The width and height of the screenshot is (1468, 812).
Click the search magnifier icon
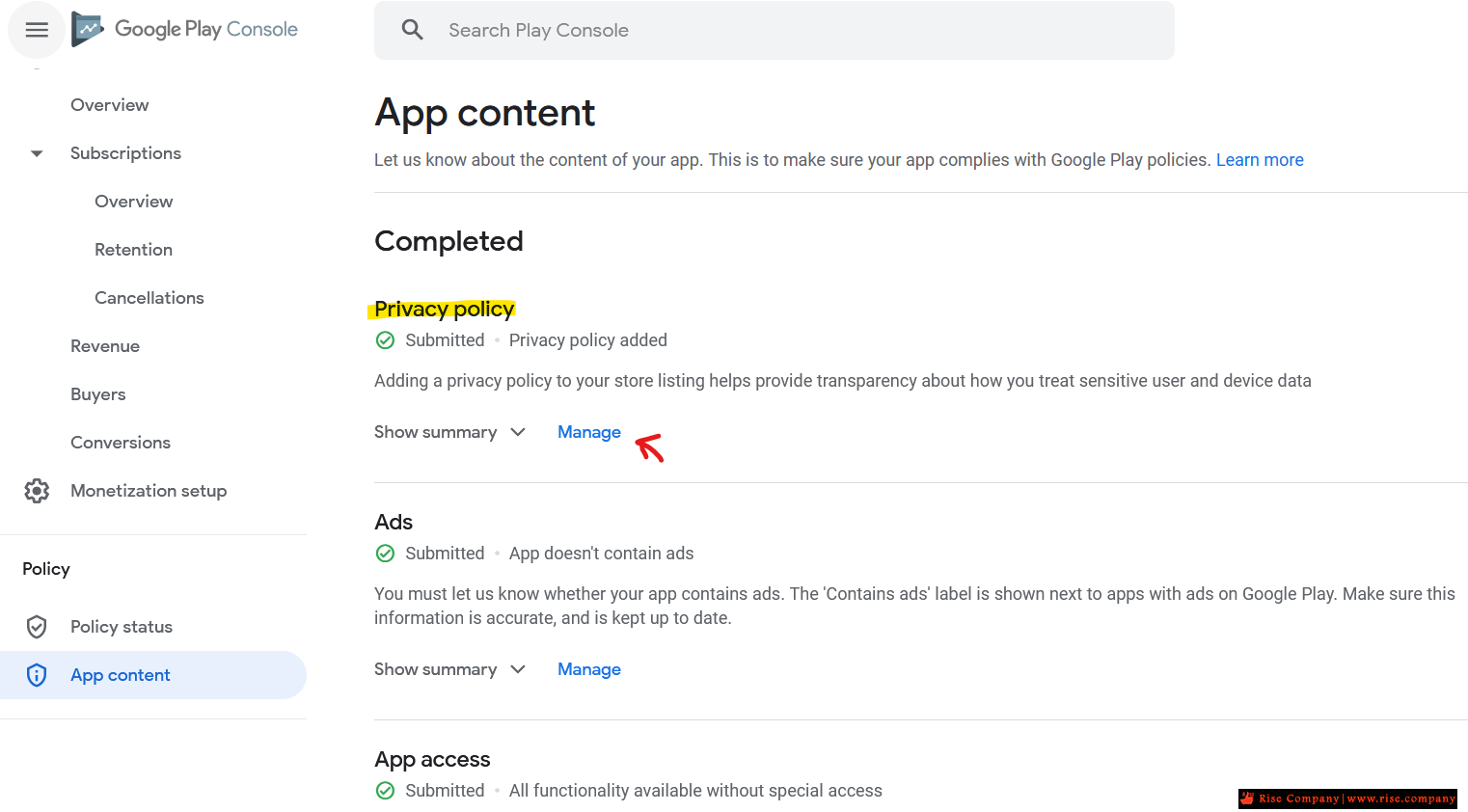point(413,30)
